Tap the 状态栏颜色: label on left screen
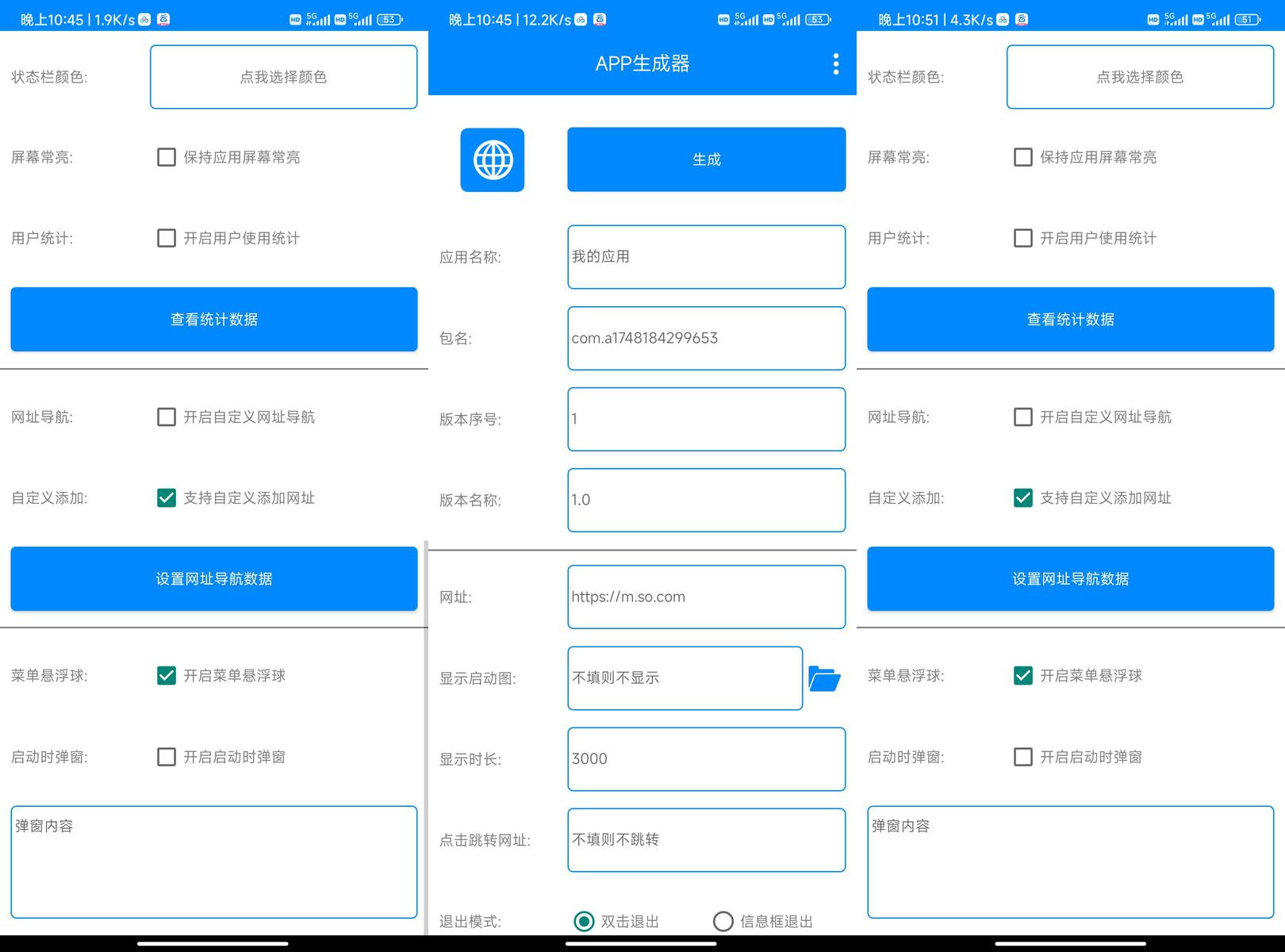1285x952 pixels. 49,77
